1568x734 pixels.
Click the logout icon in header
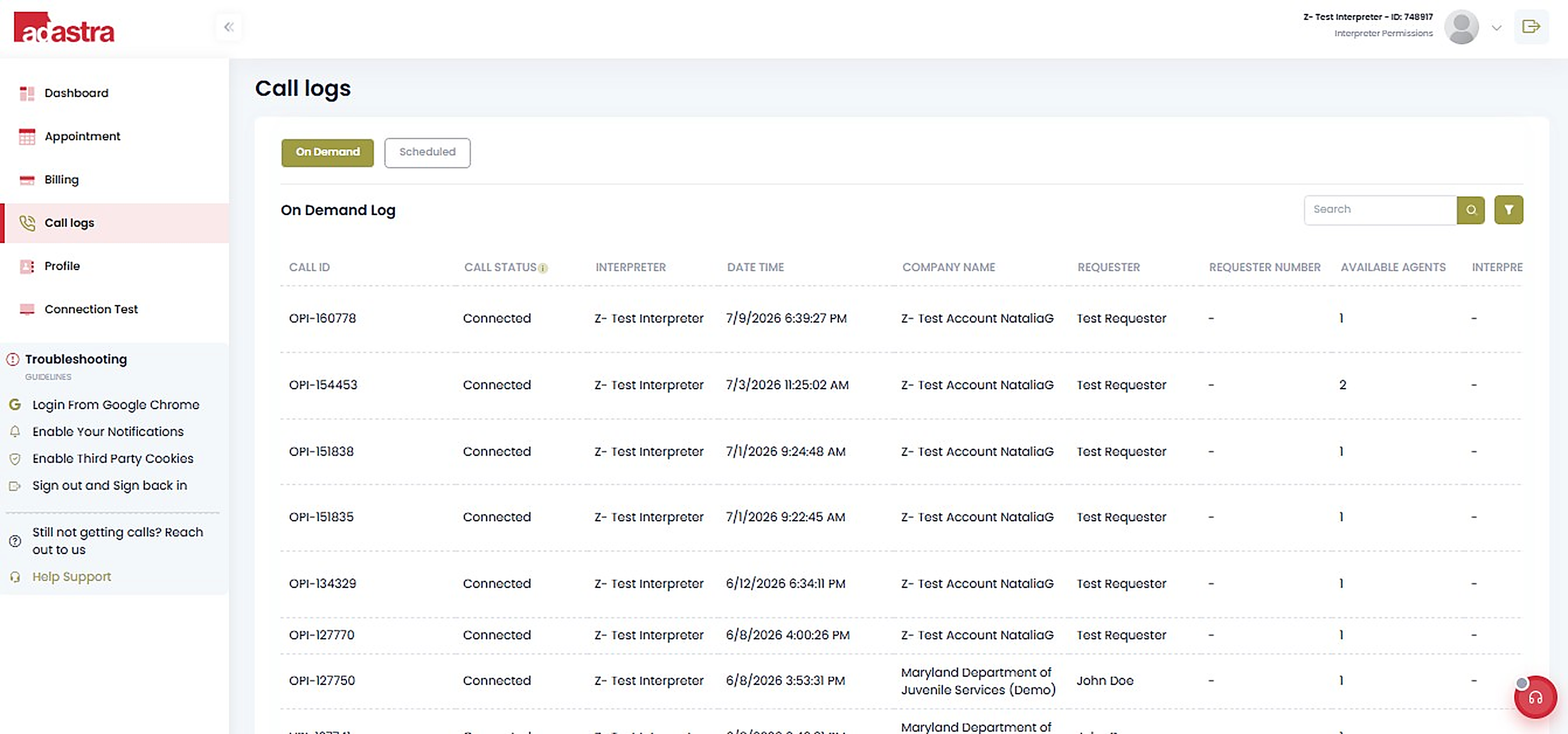1531,27
